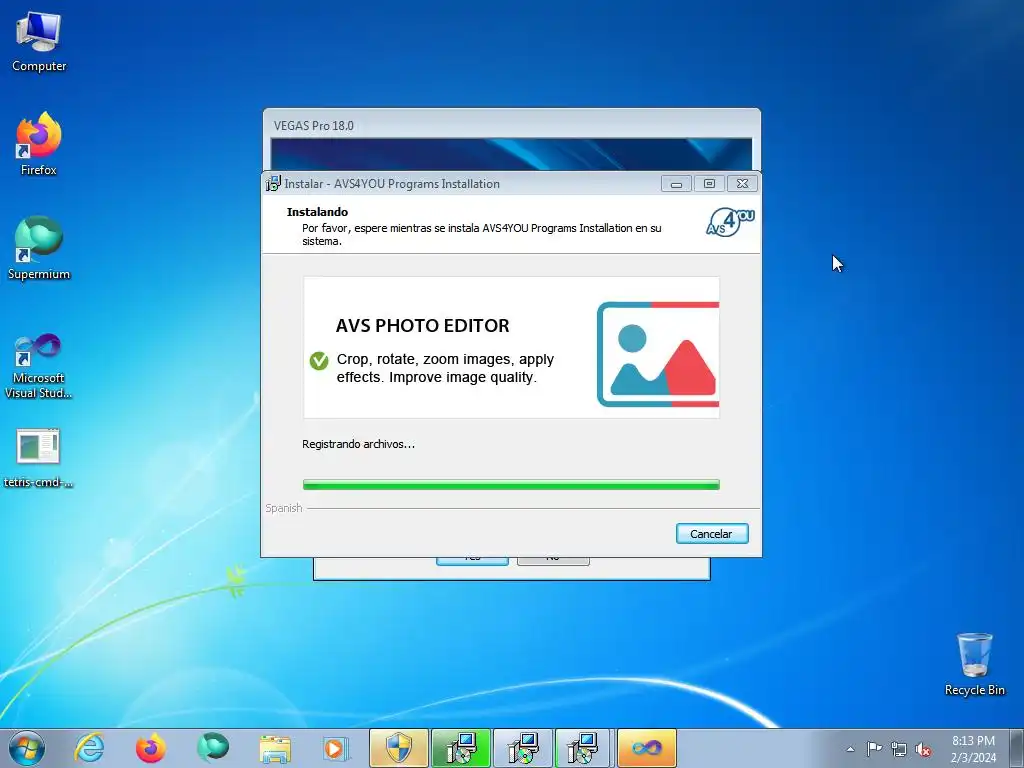Click the 'AVS PHOTO EDITOR' title text
The width and height of the screenshot is (1024, 768).
422,325
